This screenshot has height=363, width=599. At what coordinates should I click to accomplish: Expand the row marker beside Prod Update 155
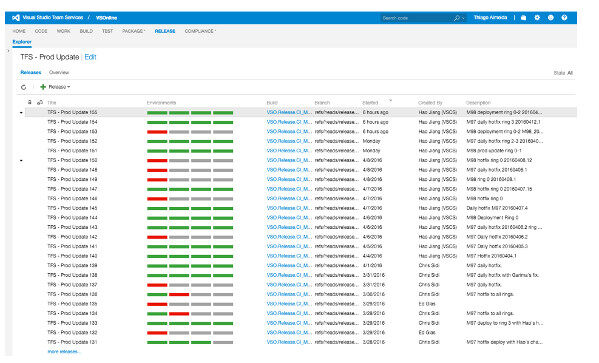pyautogui.click(x=21, y=112)
